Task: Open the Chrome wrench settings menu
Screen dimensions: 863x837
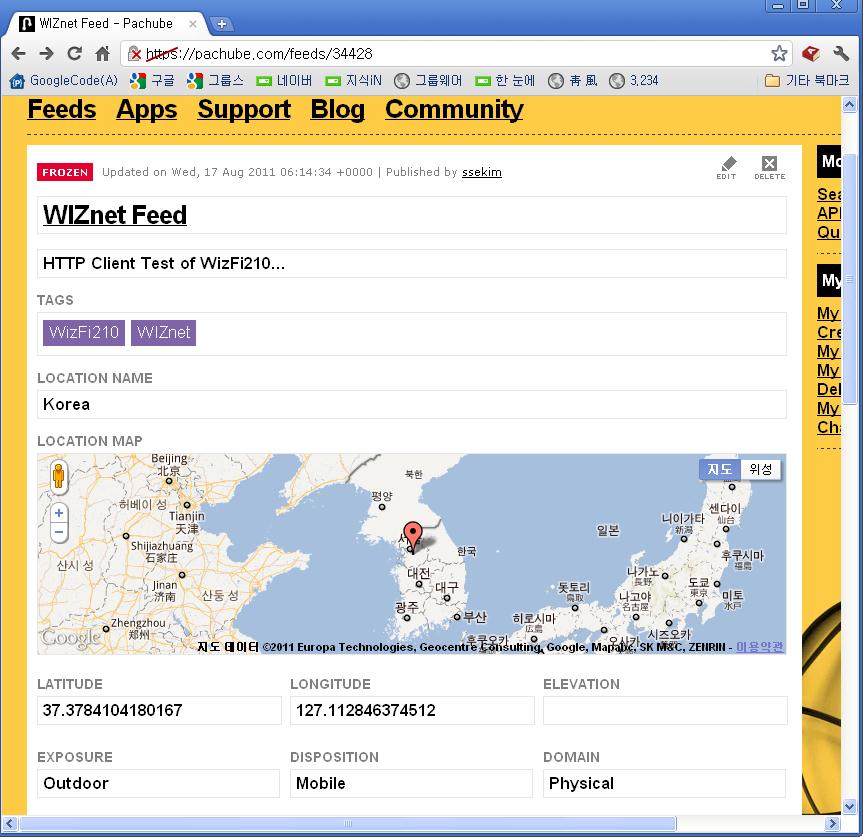Action: (841, 53)
